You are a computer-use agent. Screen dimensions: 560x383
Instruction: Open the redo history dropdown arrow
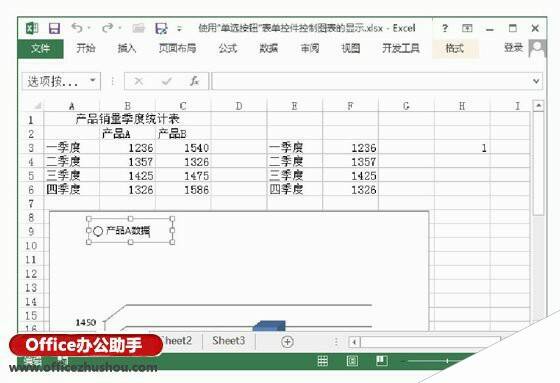120,28
